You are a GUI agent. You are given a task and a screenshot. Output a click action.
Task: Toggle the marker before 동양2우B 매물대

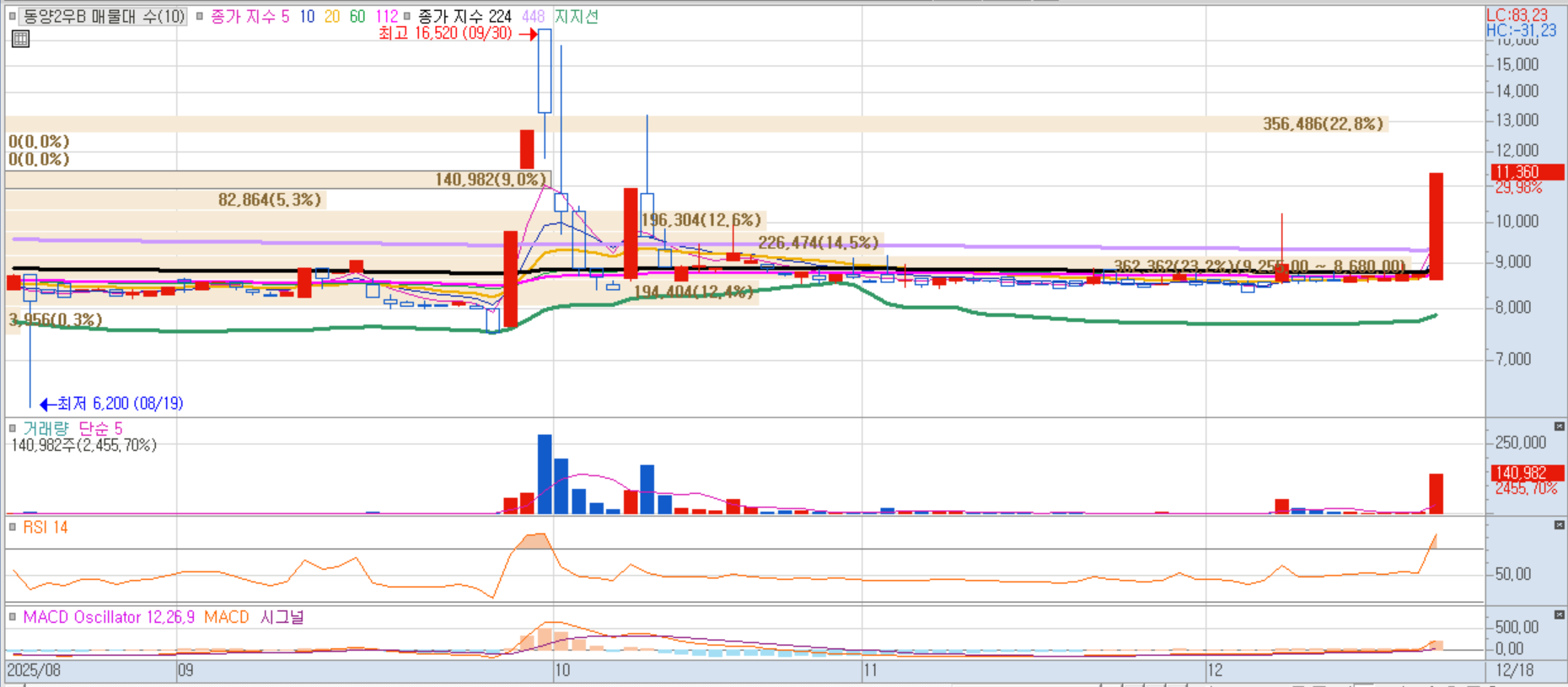pos(13,16)
